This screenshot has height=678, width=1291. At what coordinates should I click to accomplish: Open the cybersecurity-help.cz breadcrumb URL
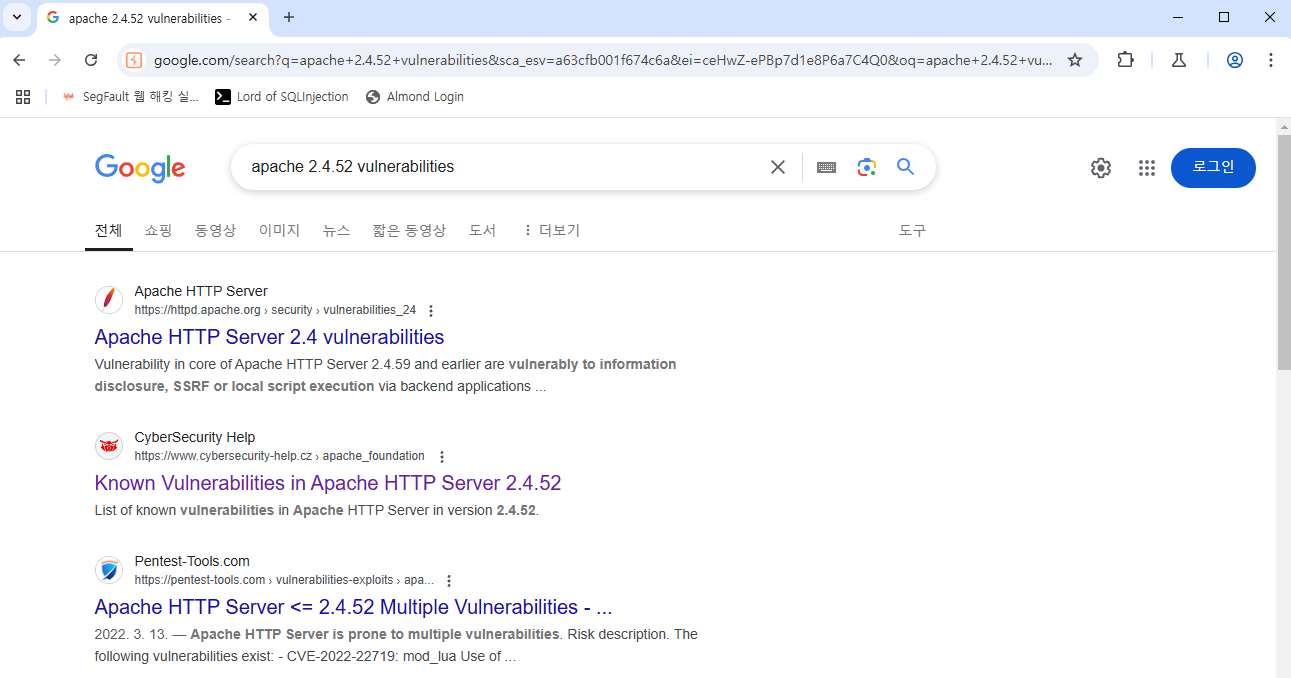[279, 456]
